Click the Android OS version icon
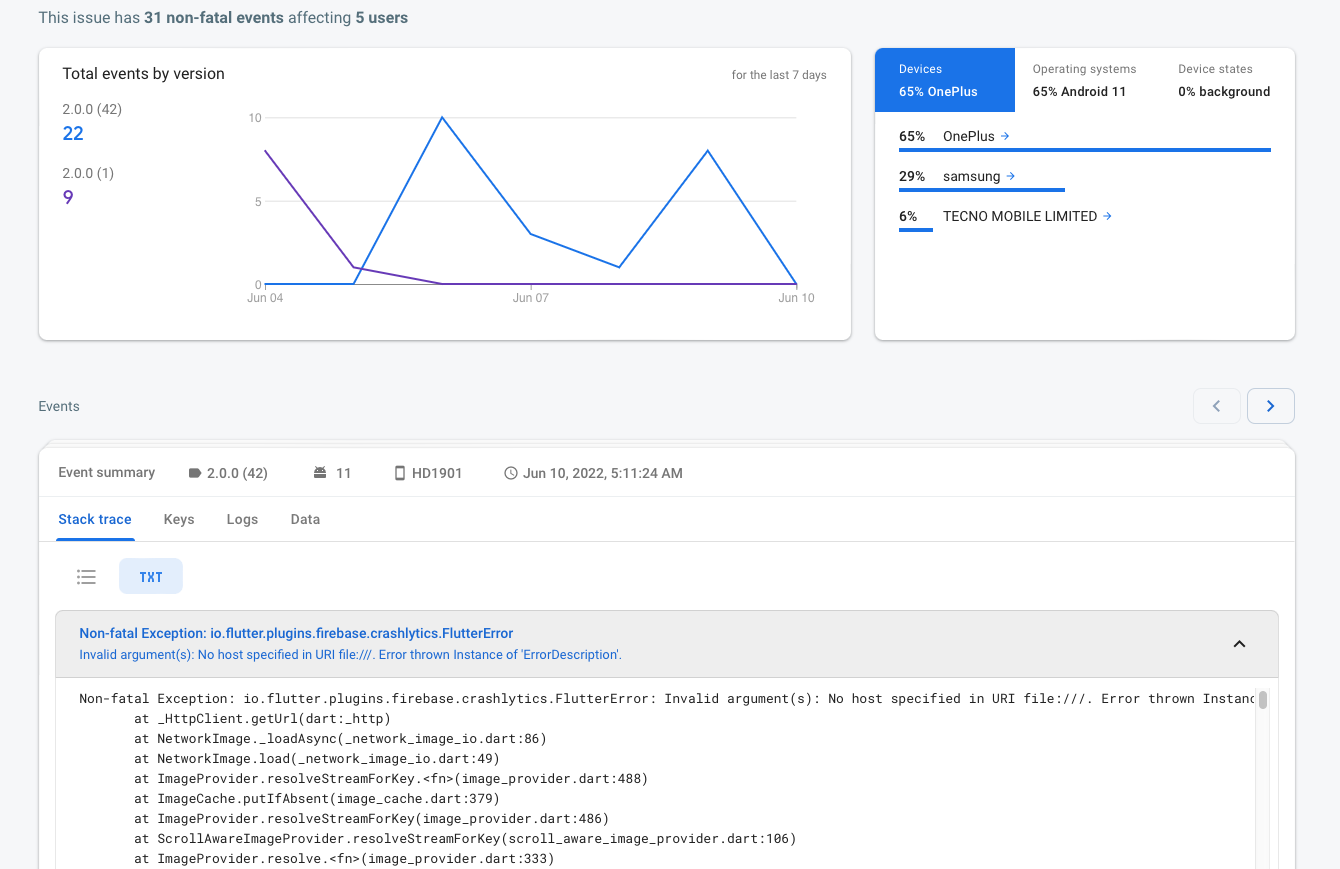1340x869 pixels. [x=320, y=473]
